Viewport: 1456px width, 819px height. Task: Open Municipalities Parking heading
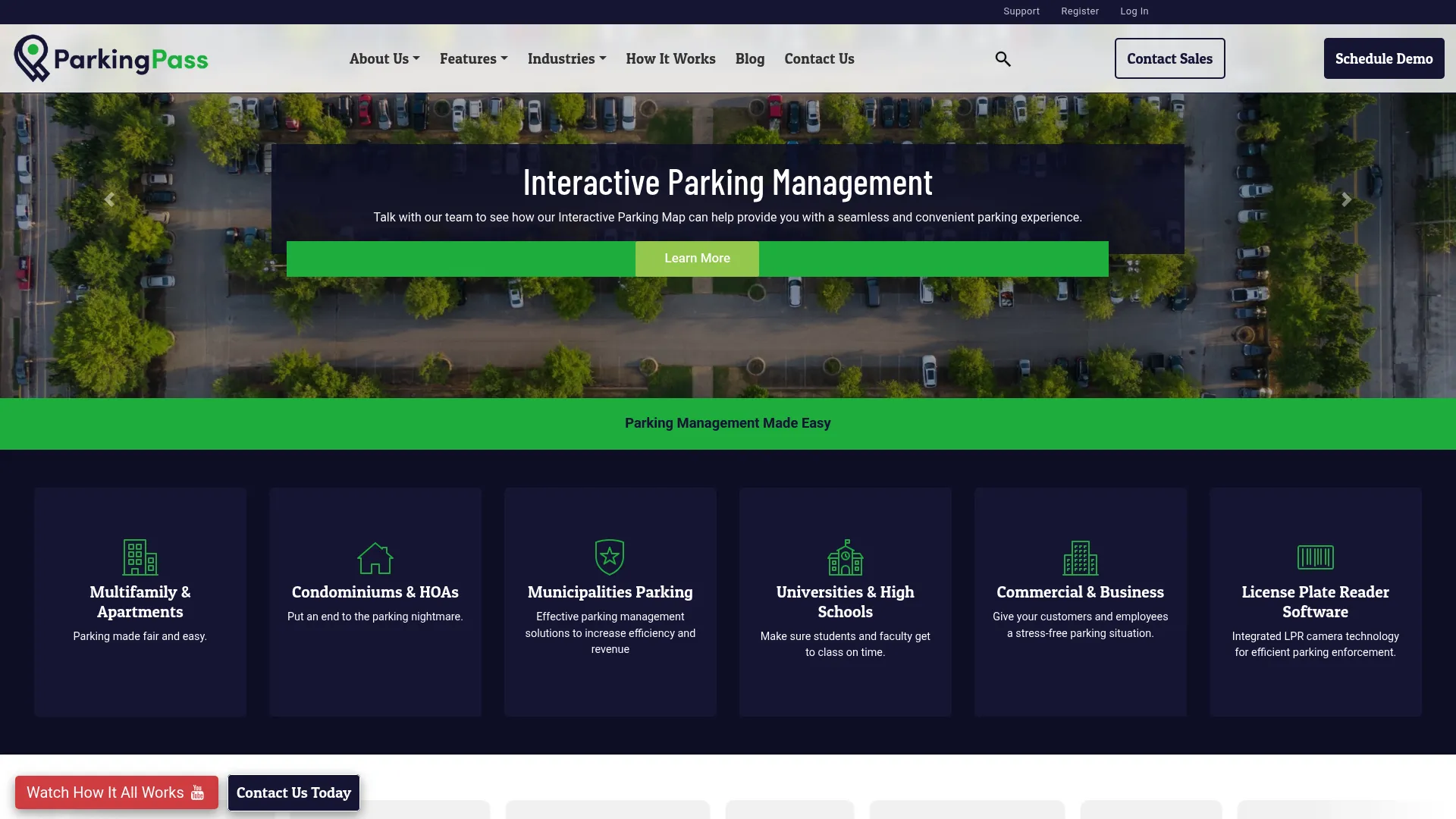click(610, 592)
